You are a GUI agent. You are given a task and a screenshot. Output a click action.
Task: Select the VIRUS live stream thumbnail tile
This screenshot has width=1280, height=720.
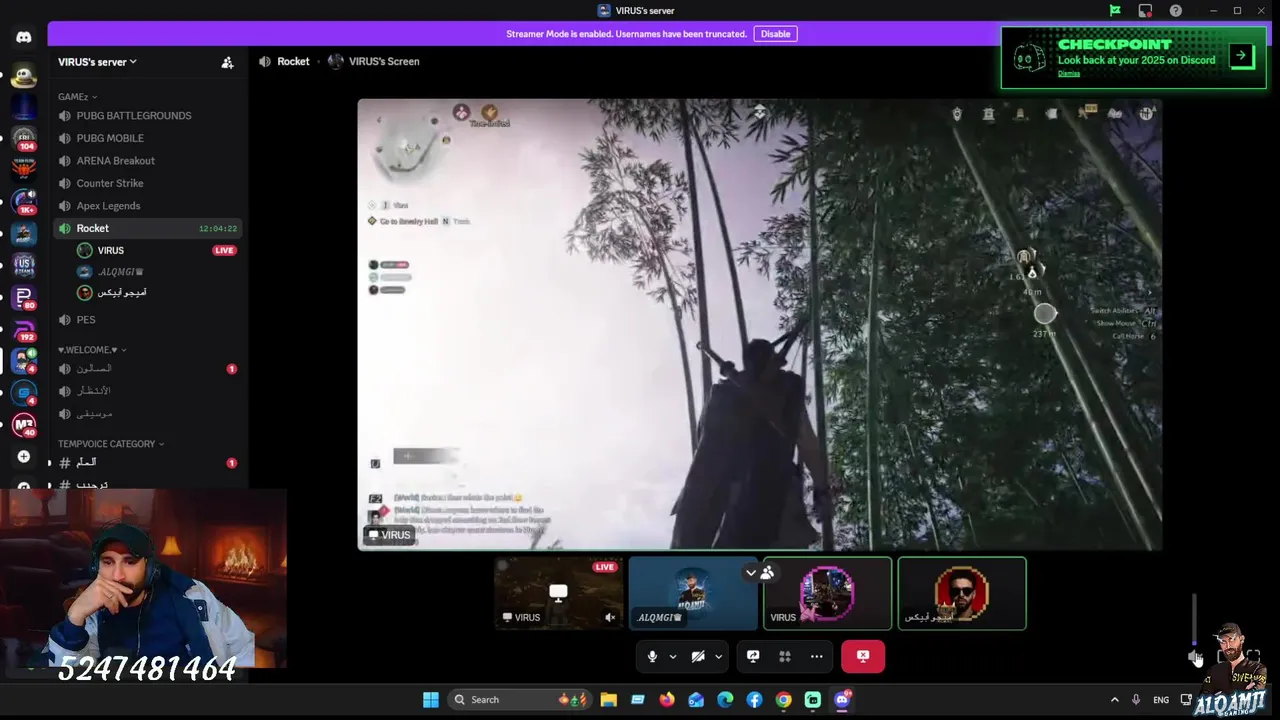point(558,593)
